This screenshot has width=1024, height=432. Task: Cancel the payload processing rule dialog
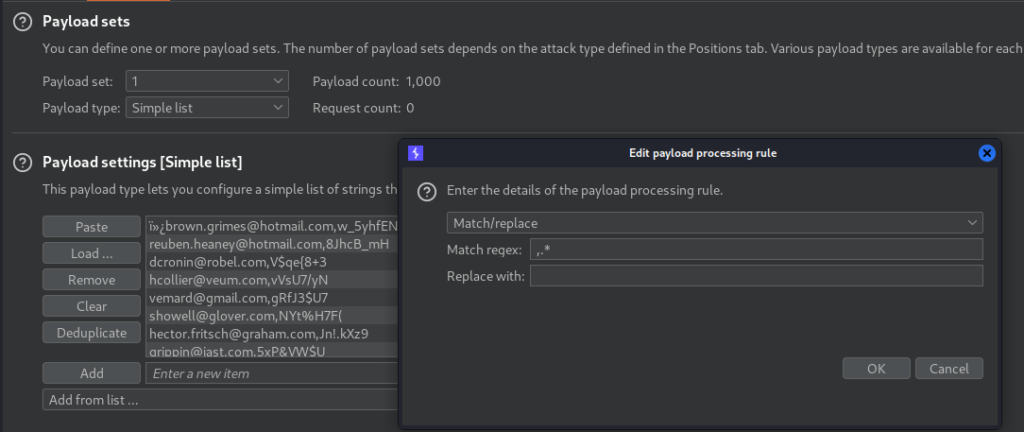[x=948, y=368]
